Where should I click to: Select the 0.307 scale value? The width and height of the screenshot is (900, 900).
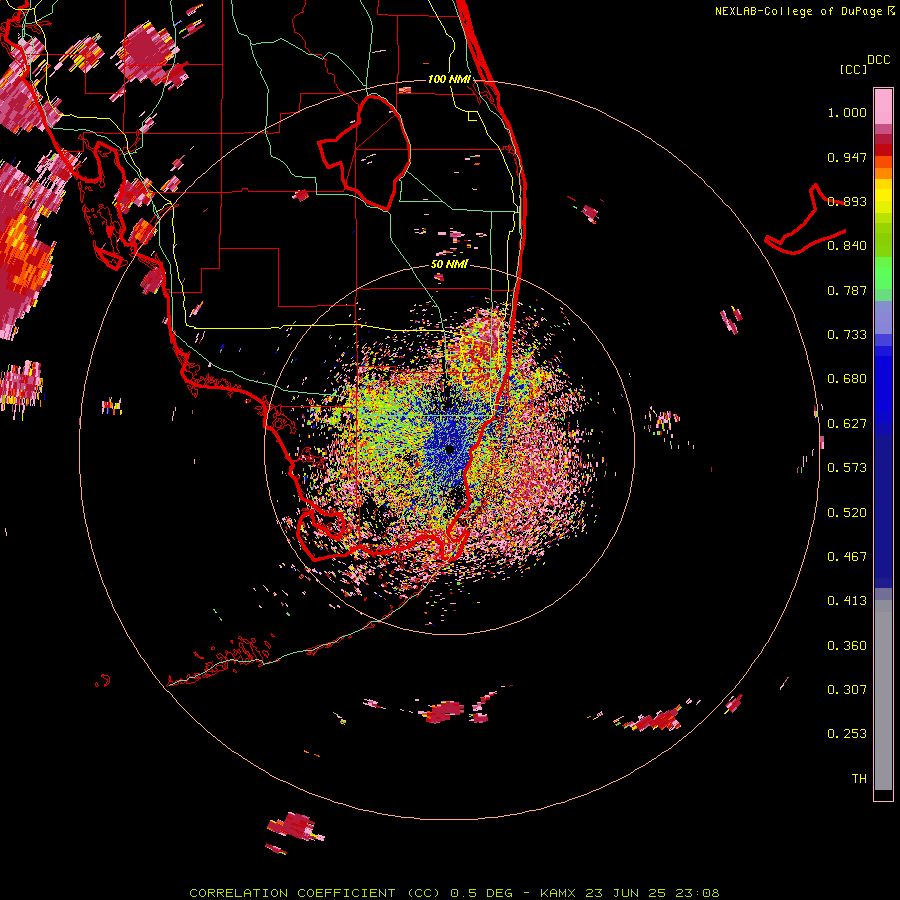(x=847, y=690)
